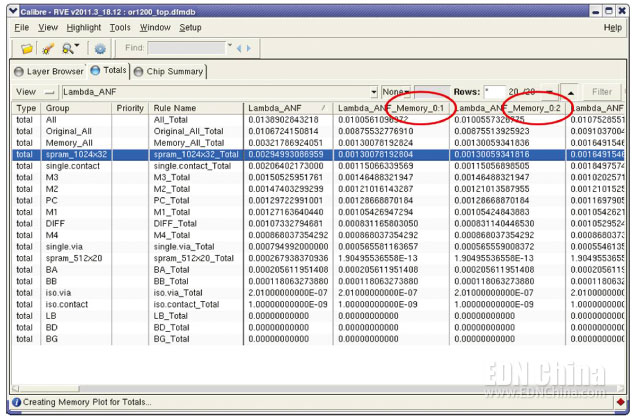The height and width of the screenshot is (420, 632).
Task: Select the M2_Total rule
Action: click(x=172, y=189)
